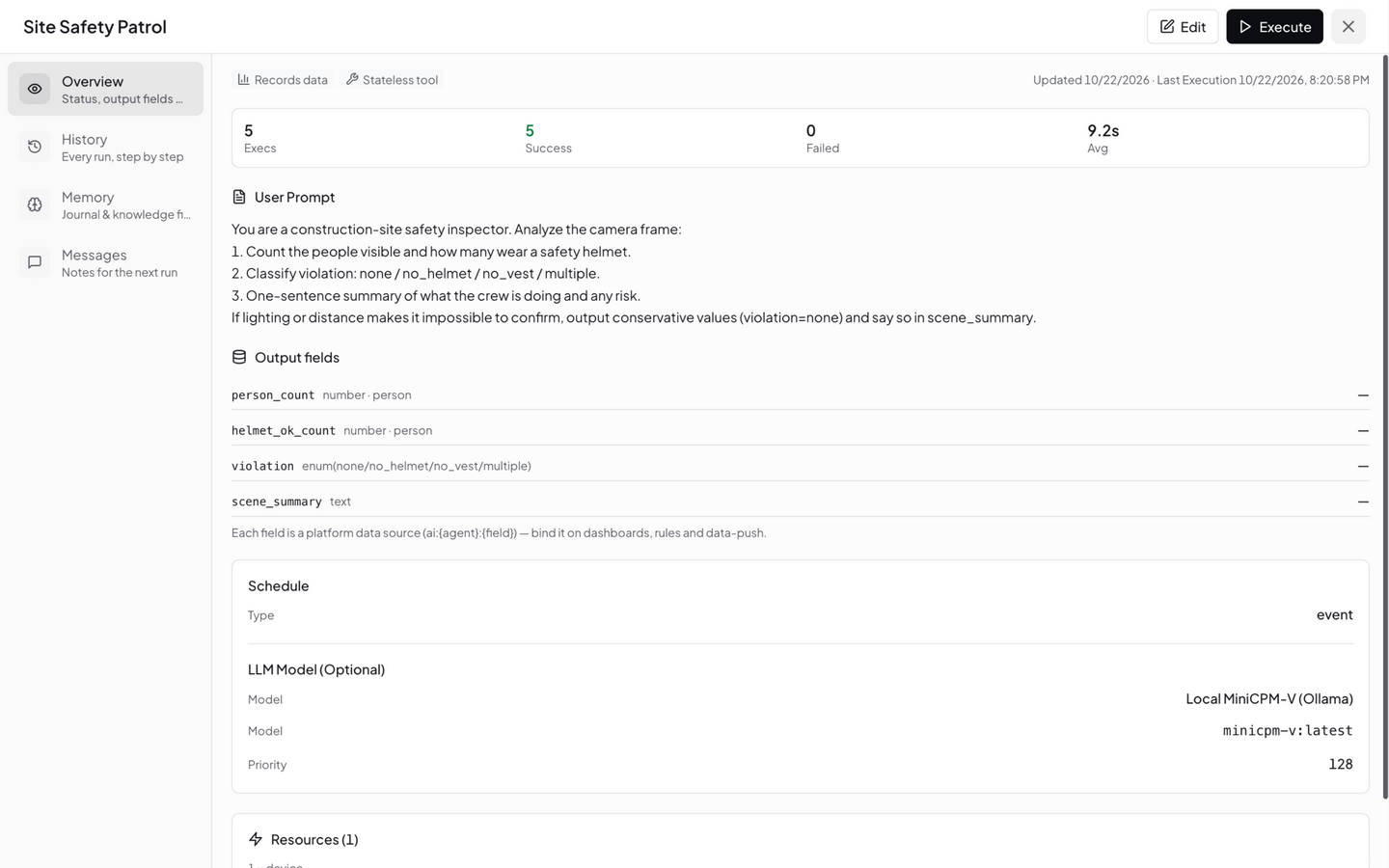Click the helmet_ok_count field name
This screenshot has width=1389, height=868.
click(284, 431)
